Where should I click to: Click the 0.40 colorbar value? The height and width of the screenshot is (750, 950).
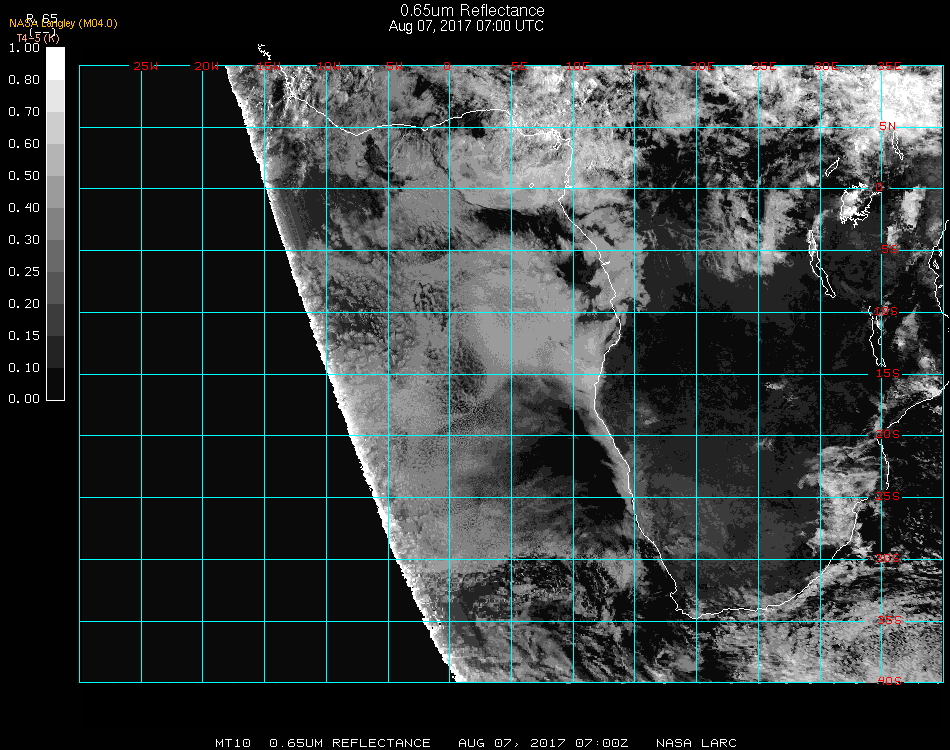(24, 208)
